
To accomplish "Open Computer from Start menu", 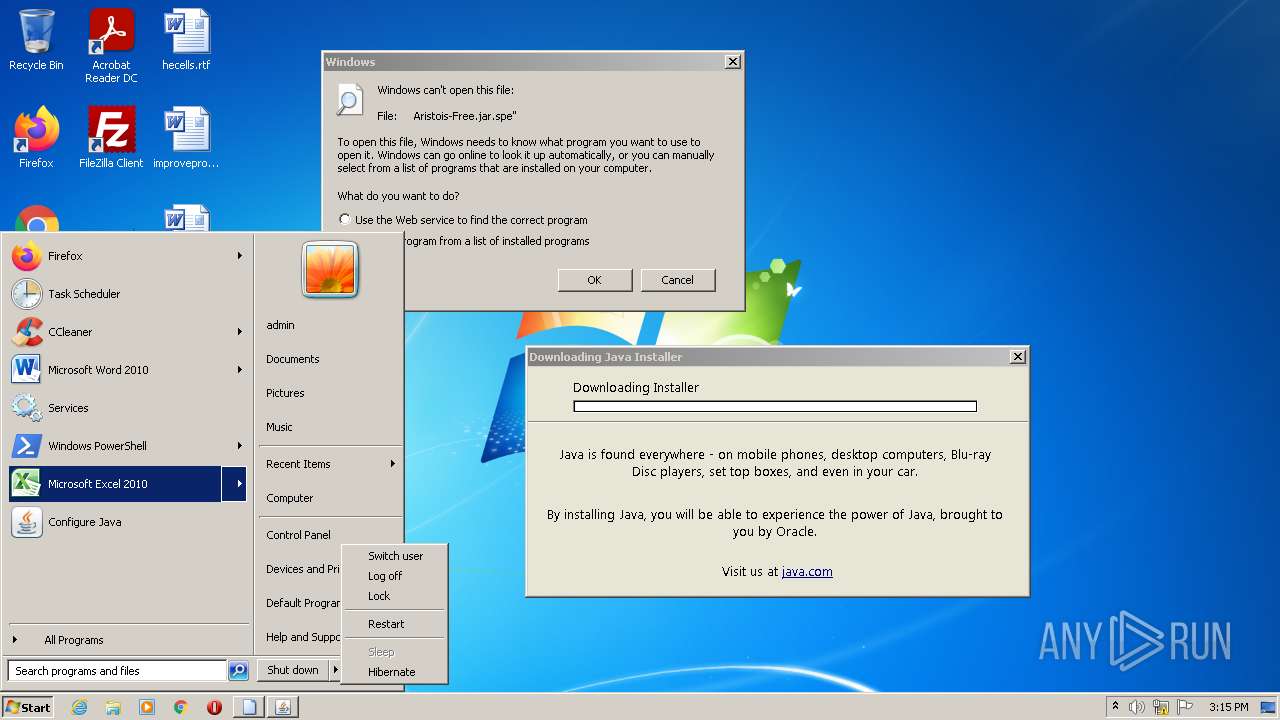I will pos(289,498).
